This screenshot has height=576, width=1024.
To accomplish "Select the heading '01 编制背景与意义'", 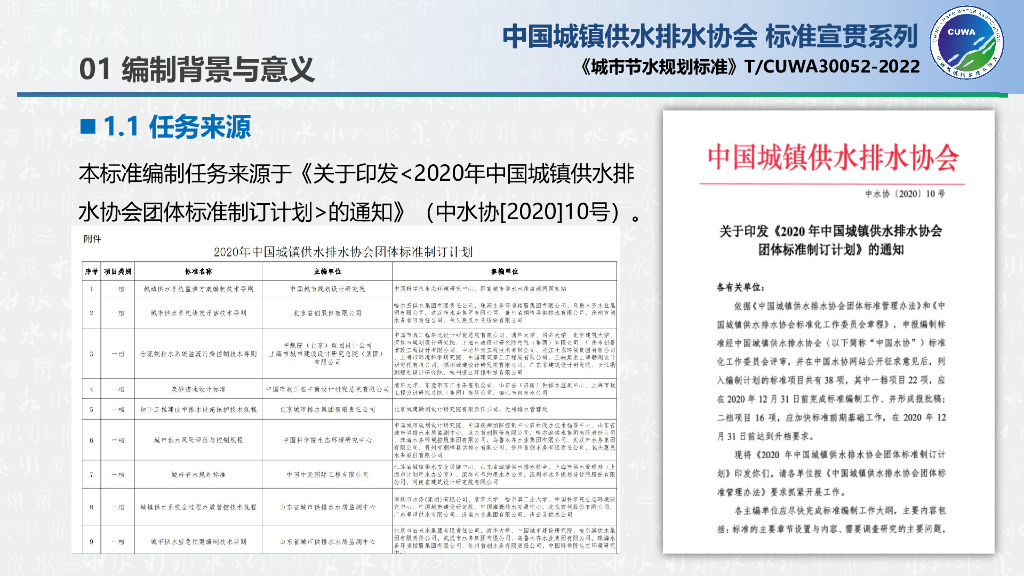I will [x=197, y=69].
